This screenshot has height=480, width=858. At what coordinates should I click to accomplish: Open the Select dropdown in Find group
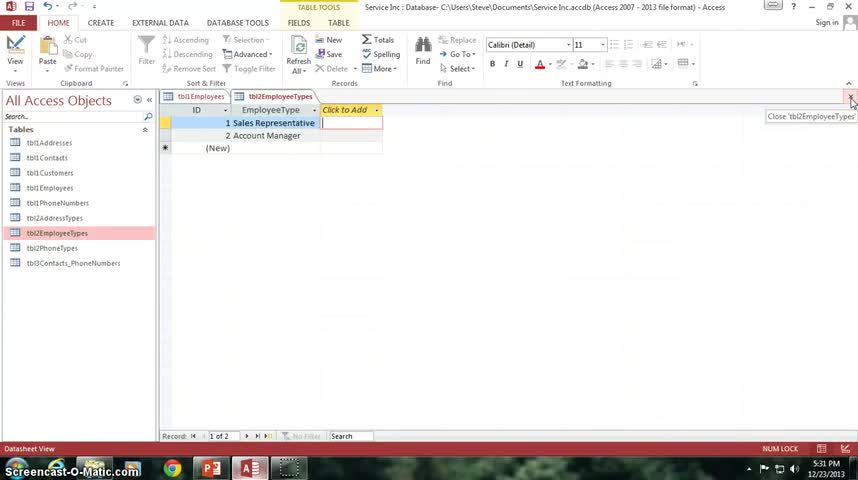click(457, 68)
